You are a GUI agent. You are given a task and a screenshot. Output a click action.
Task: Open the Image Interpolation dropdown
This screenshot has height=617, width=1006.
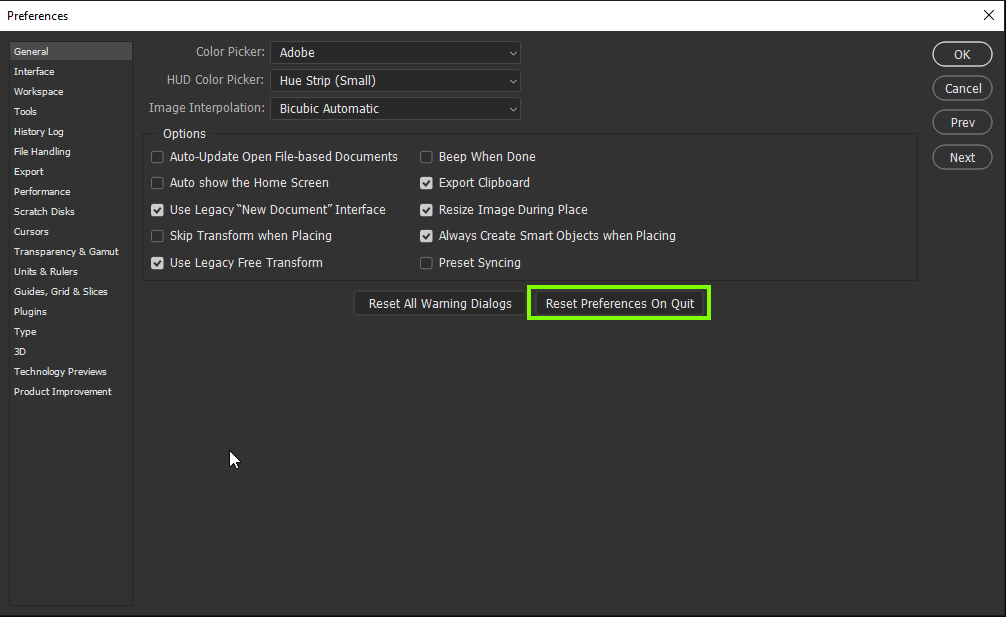[x=395, y=108]
